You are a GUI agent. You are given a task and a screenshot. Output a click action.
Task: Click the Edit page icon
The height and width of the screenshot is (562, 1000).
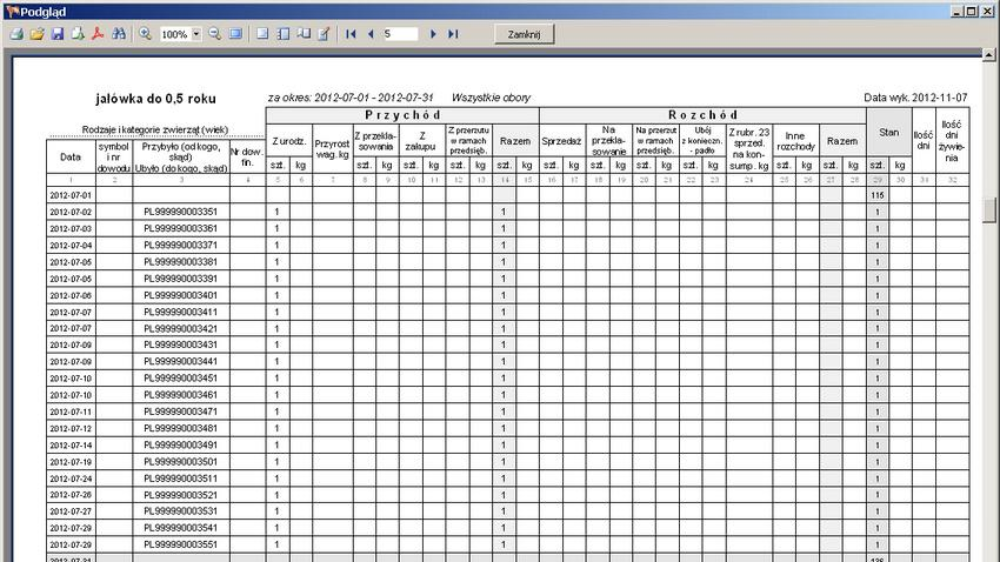point(323,34)
